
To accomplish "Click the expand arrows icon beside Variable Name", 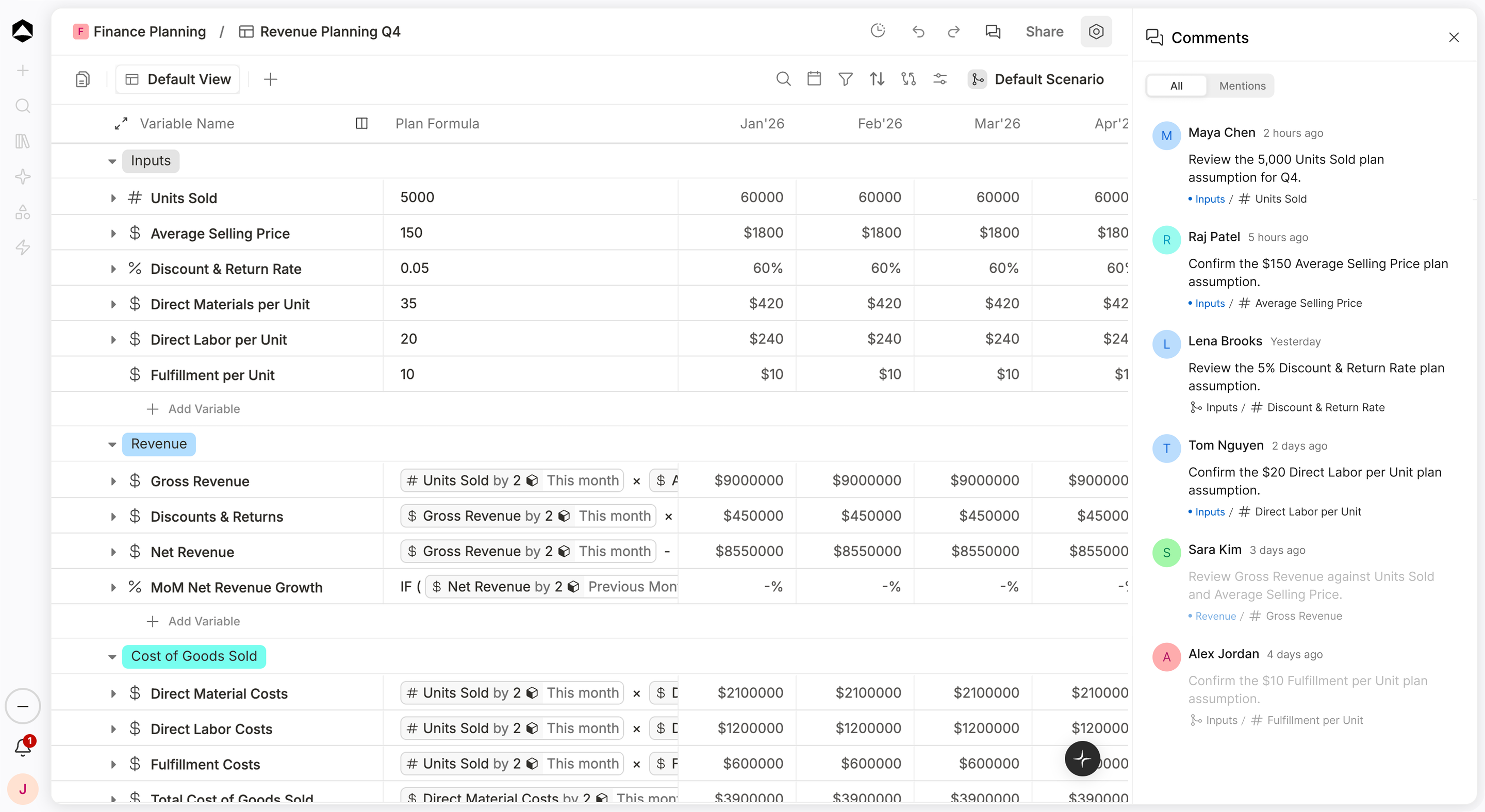I will [121, 124].
